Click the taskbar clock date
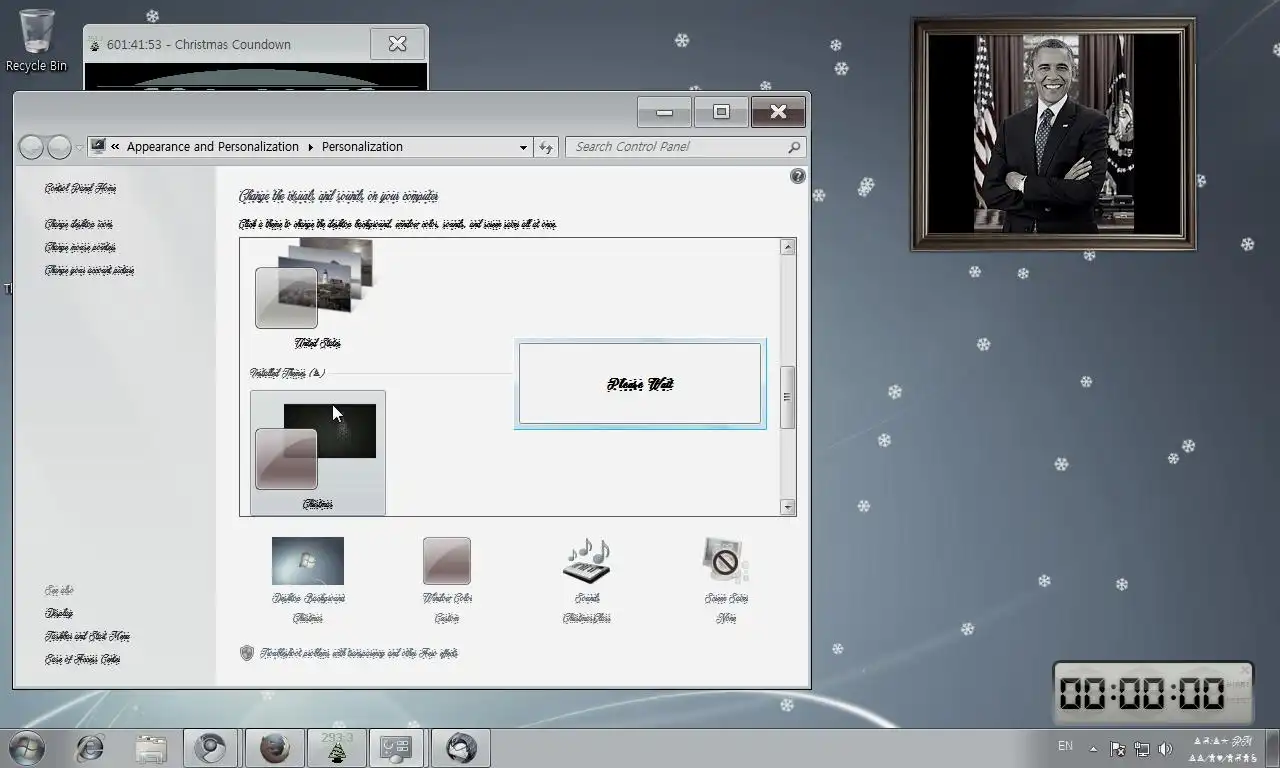 [x=1224, y=757]
